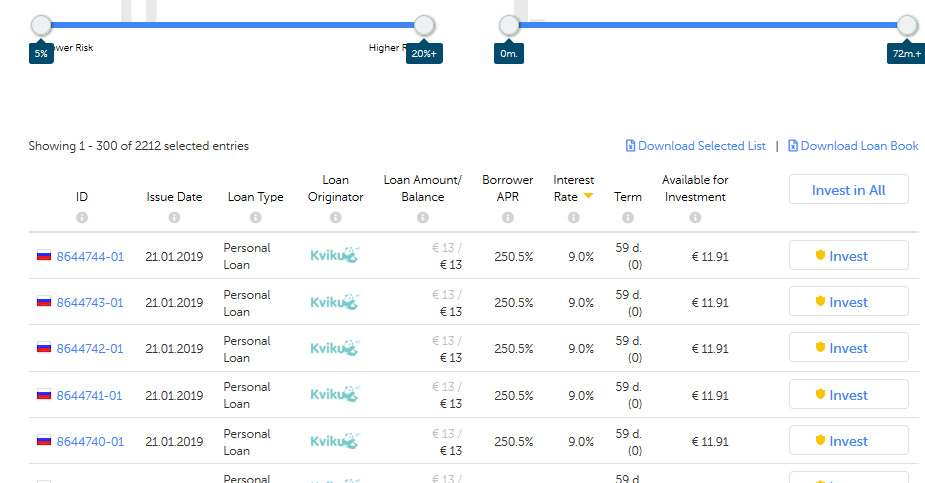Click info icon under ID column header

pyautogui.click(x=82, y=217)
